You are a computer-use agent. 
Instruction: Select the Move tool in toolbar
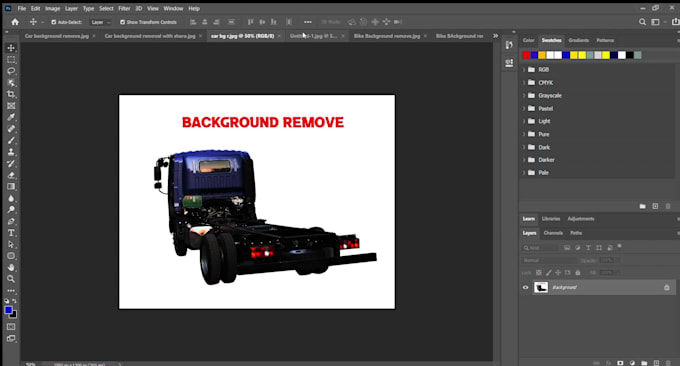(11, 48)
